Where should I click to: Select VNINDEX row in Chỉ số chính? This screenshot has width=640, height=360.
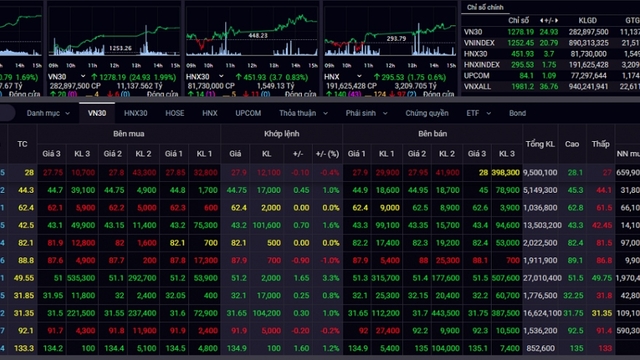click(x=551, y=43)
